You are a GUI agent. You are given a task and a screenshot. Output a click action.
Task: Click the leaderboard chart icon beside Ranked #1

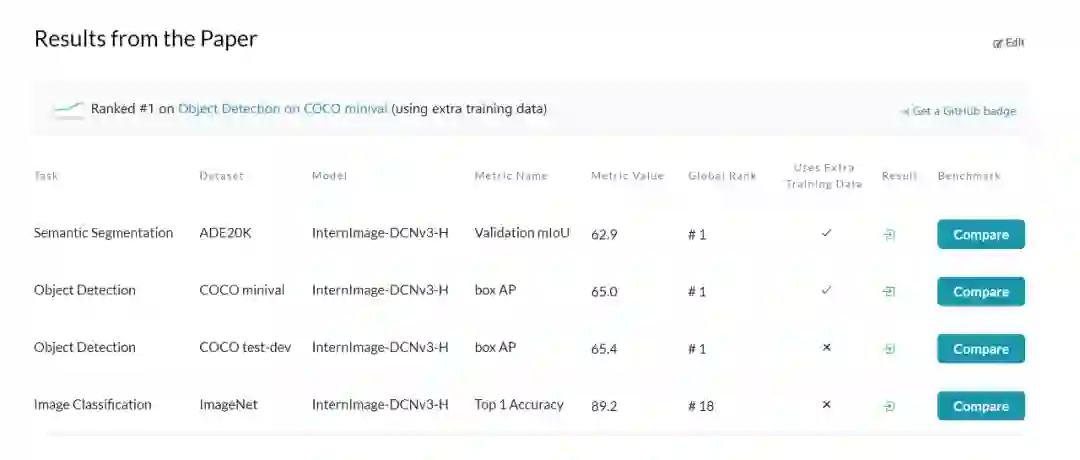click(68, 108)
